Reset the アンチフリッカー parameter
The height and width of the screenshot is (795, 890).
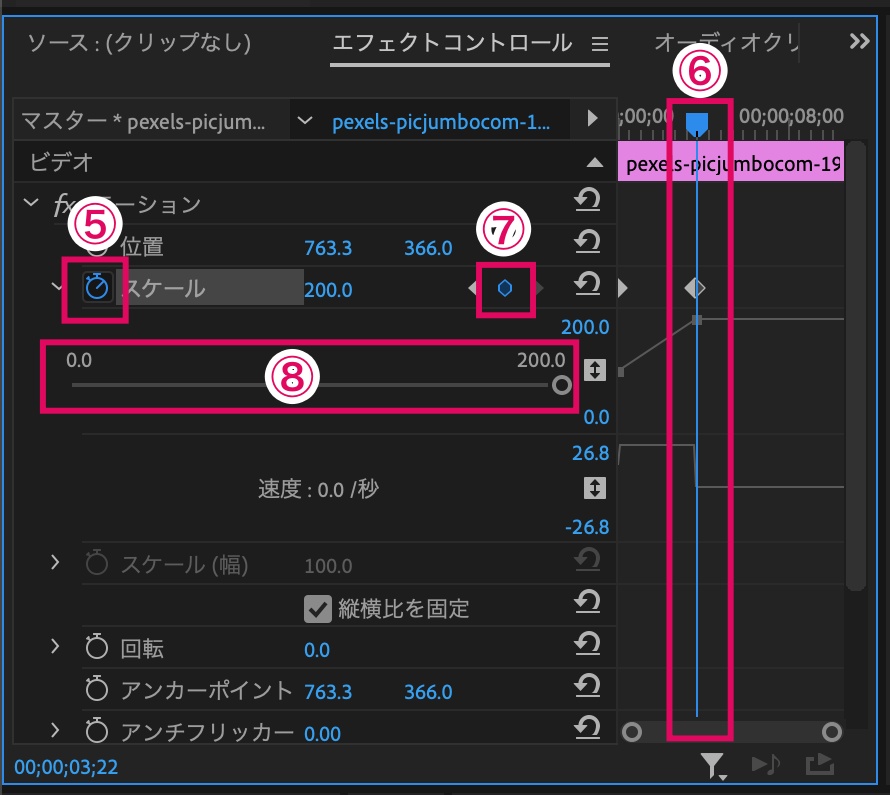tap(587, 727)
